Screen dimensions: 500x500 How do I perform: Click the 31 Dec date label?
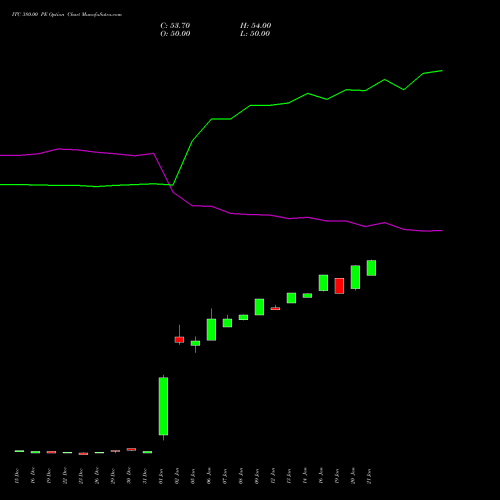[145, 476]
